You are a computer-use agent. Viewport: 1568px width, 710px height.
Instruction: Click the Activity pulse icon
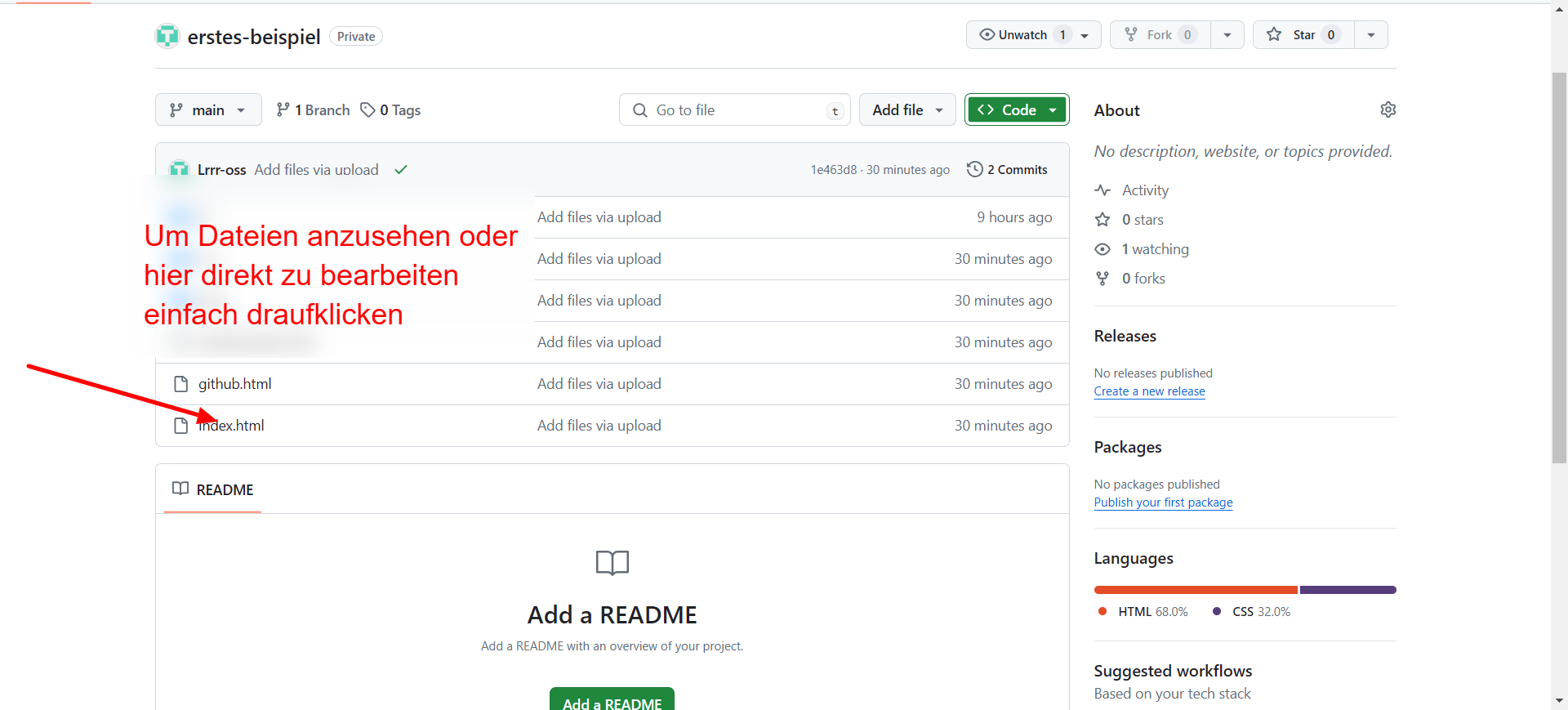(x=1102, y=190)
